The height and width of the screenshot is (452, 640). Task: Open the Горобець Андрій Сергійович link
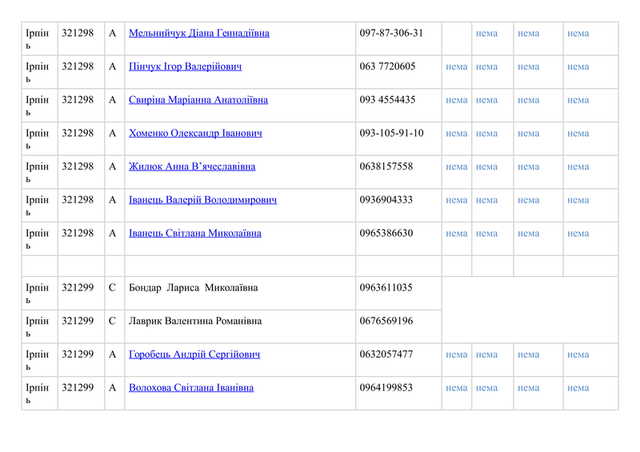[194, 354]
